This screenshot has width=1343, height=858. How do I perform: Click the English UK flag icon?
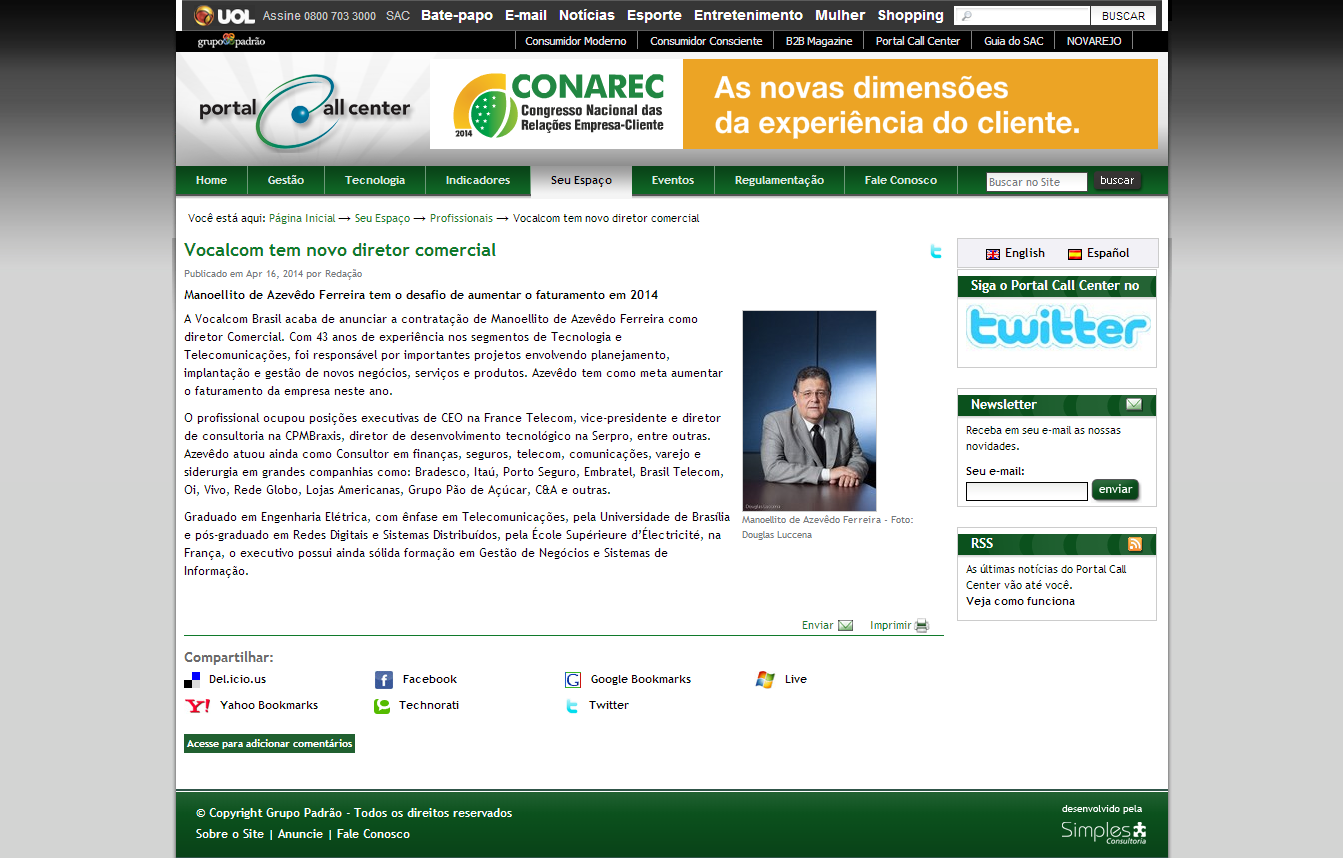click(993, 254)
